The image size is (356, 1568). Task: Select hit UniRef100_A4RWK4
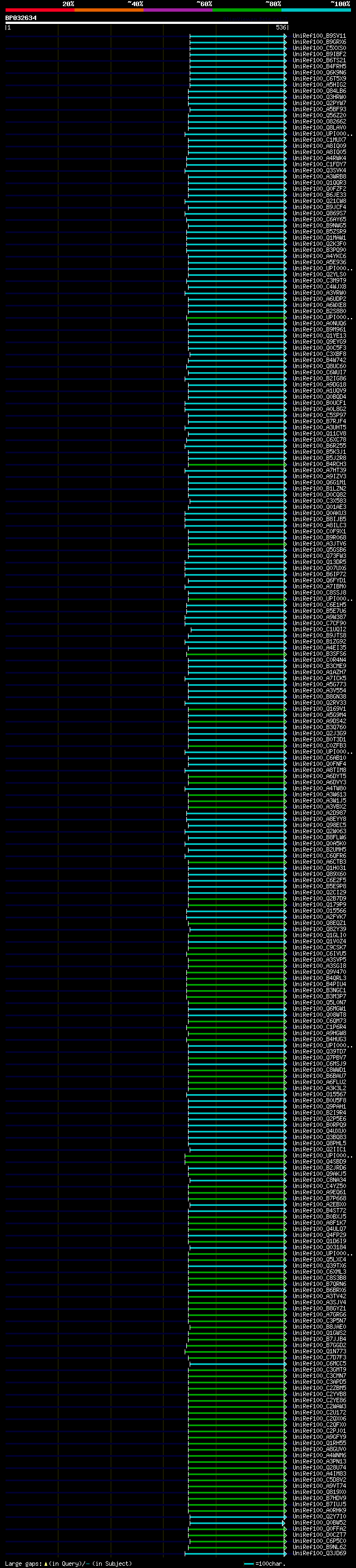tap(319, 159)
